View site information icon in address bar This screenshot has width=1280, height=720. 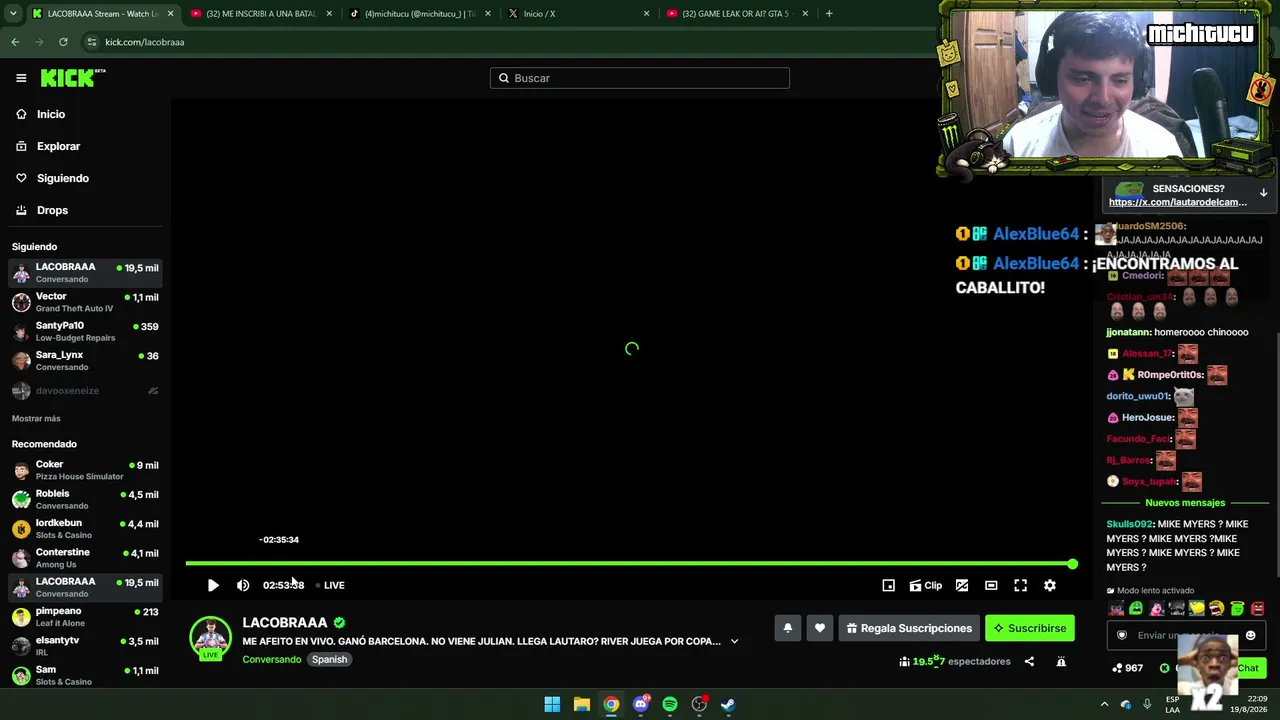(x=92, y=42)
